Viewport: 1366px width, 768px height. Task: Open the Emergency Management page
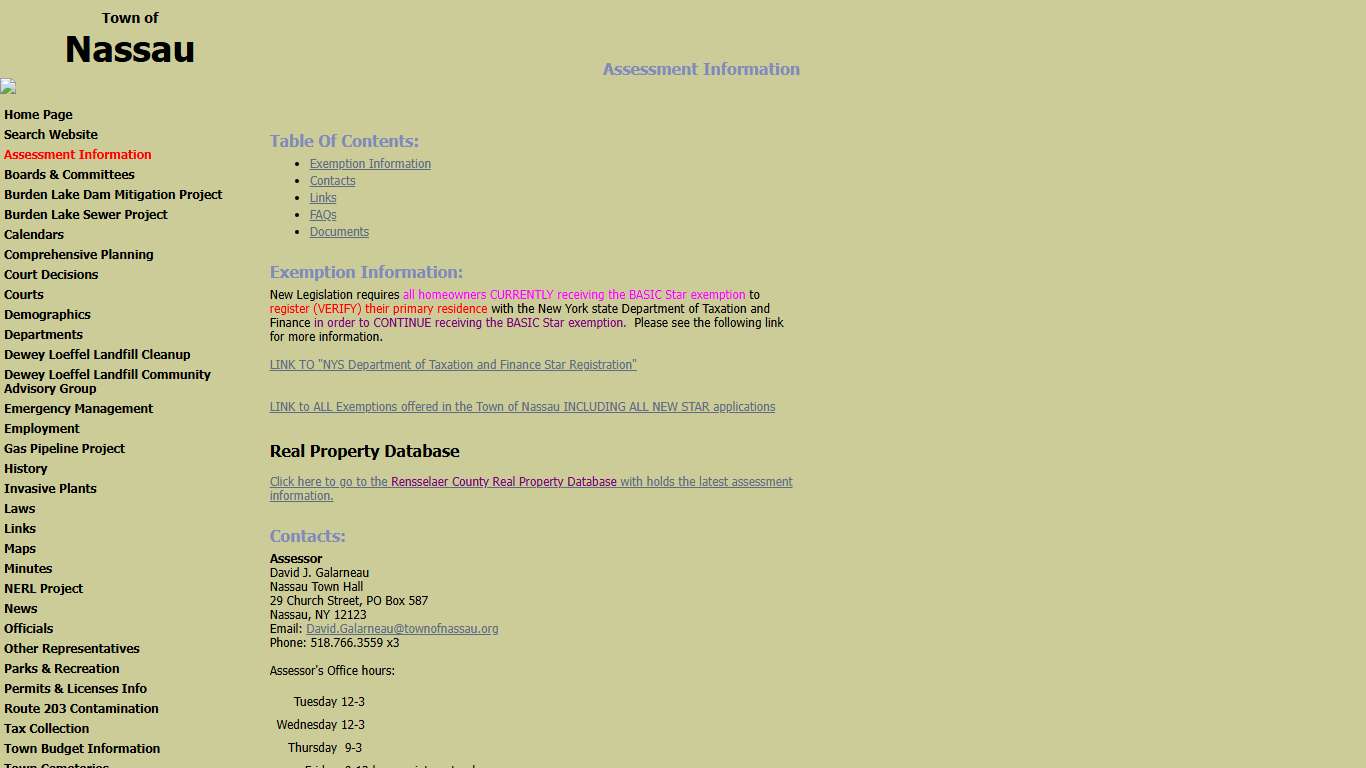click(x=78, y=408)
